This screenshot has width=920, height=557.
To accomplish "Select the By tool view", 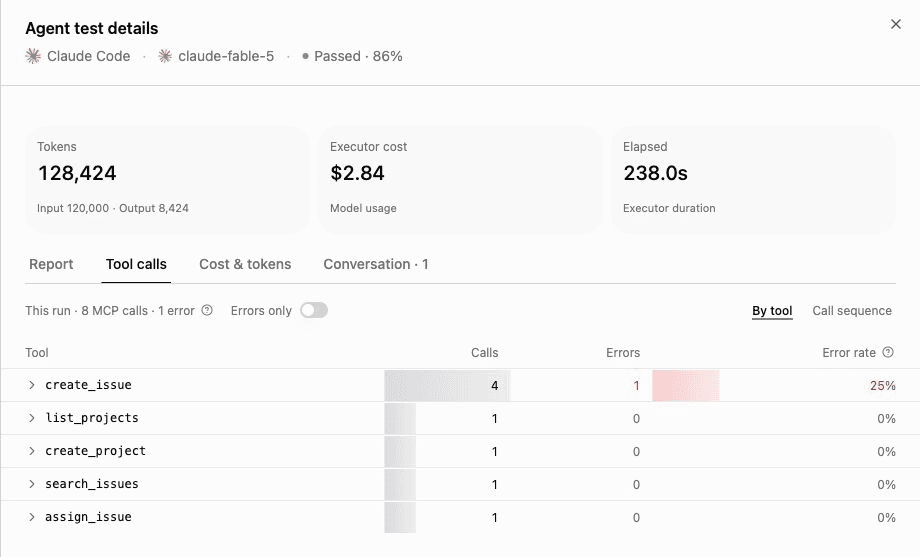I will (x=772, y=310).
